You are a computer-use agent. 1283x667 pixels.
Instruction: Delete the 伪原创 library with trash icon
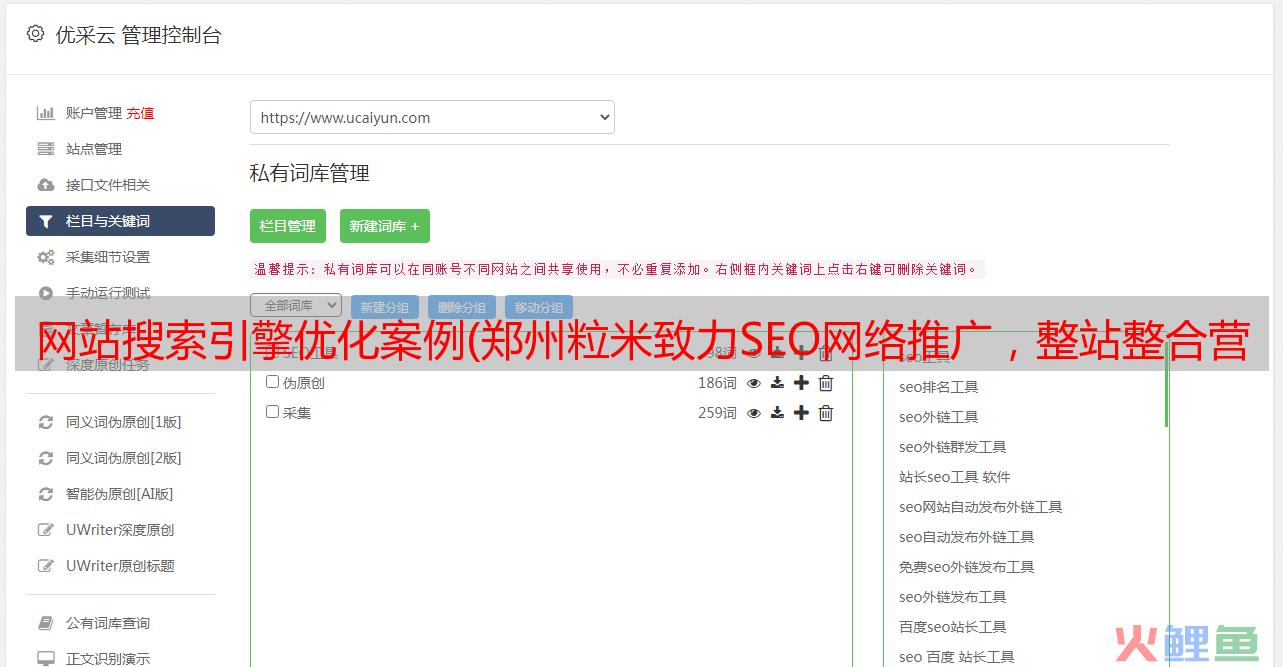[x=826, y=383]
